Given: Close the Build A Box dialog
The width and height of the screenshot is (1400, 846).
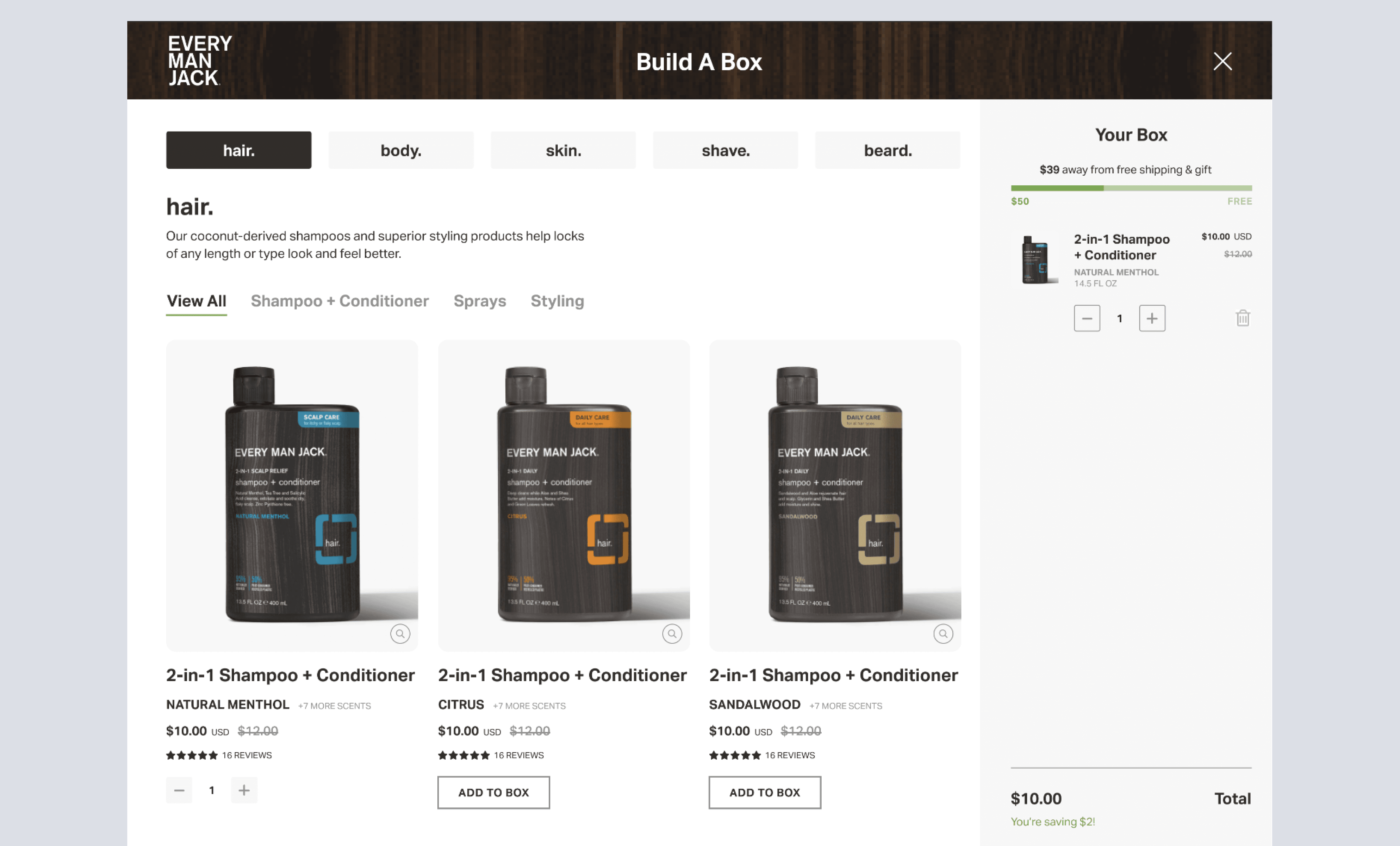Looking at the screenshot, I should pyautogui.click(x=1222, y=61).
